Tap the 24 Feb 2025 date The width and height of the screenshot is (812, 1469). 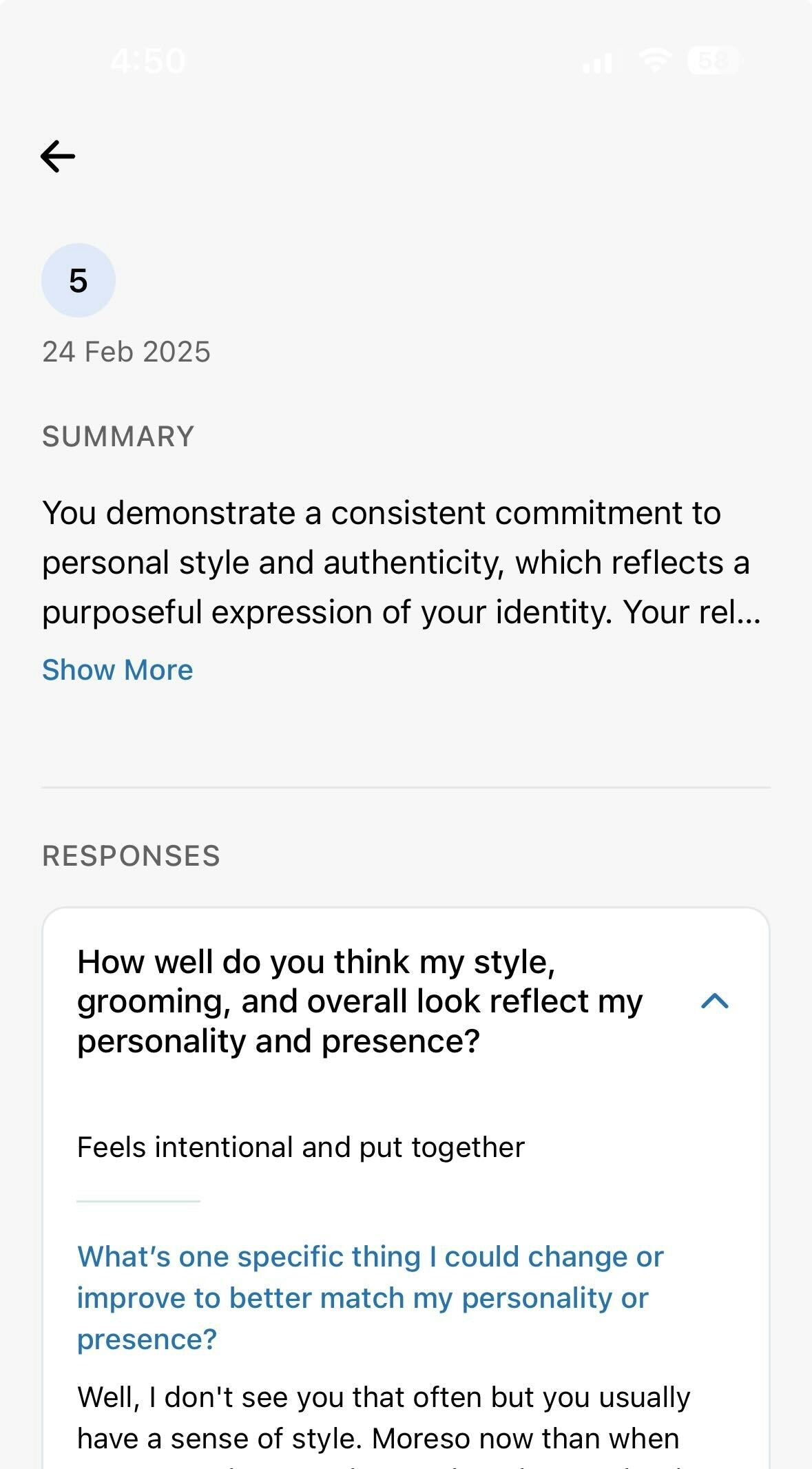coord(126,352)
